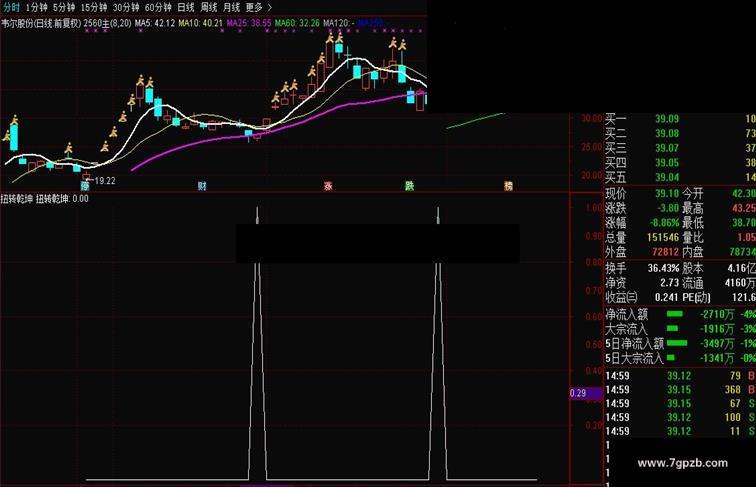This screenshot has width=756, height=487.
Task: Click the 扭转乾坤 sub-indicator title
Action: (16, 198)
